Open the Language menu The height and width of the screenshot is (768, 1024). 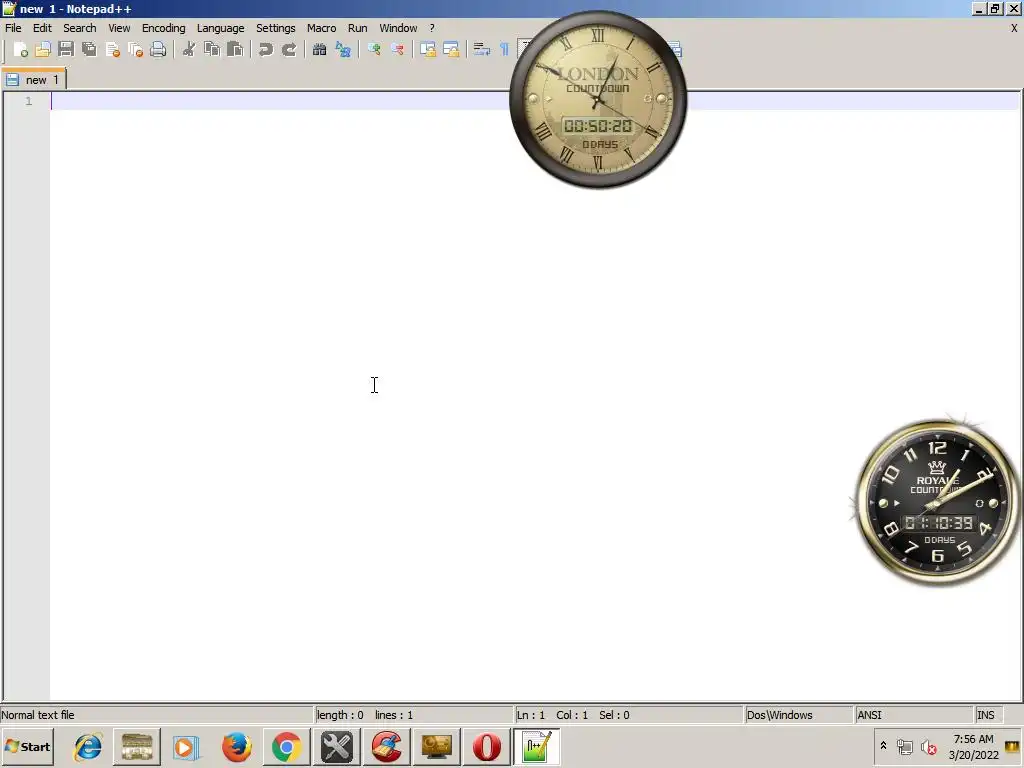coord(221,28)
